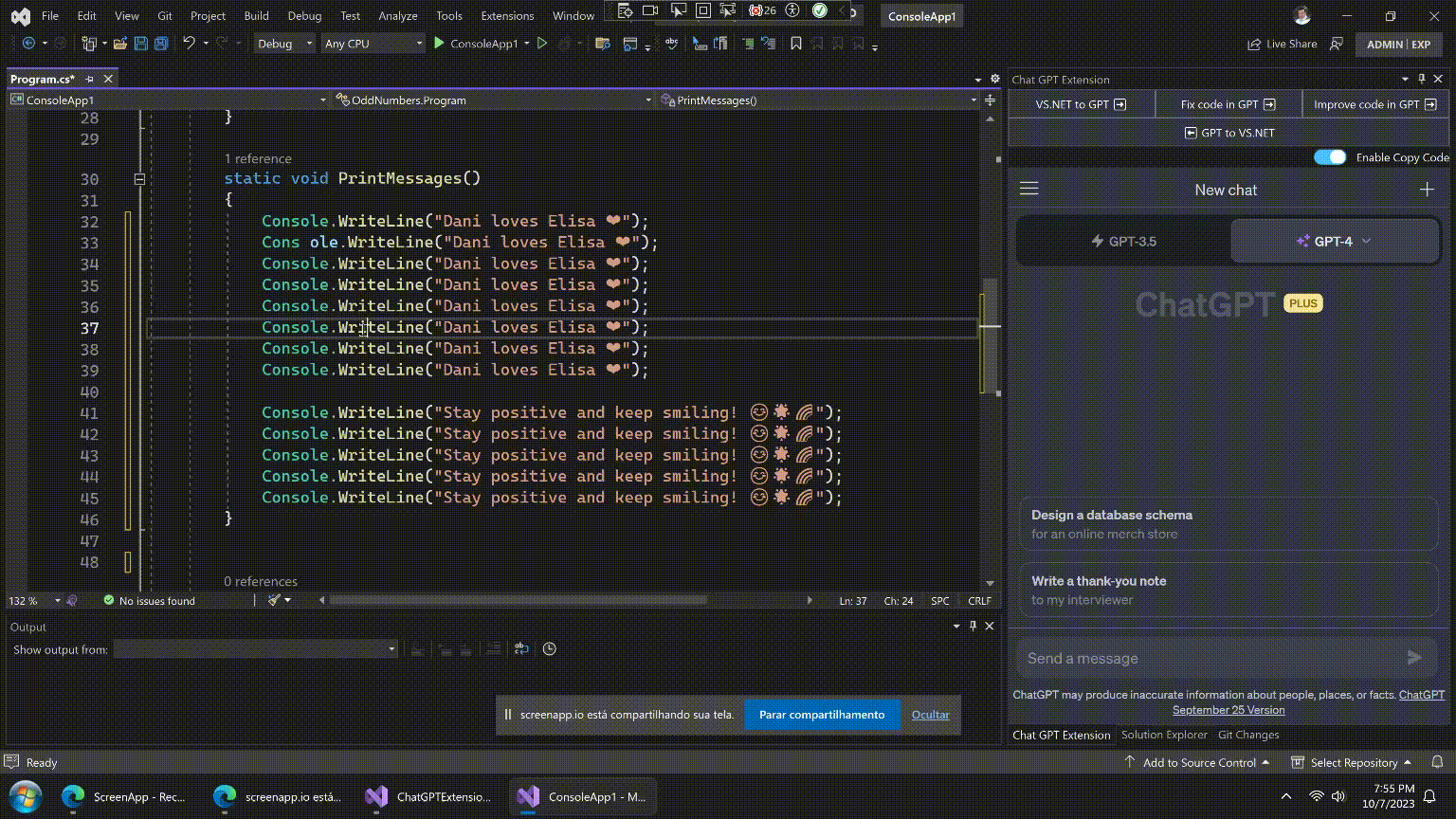Collapse the PrintMessages method outline box
The height and width of the screenshot is (819, 1456).
[139, 179]
